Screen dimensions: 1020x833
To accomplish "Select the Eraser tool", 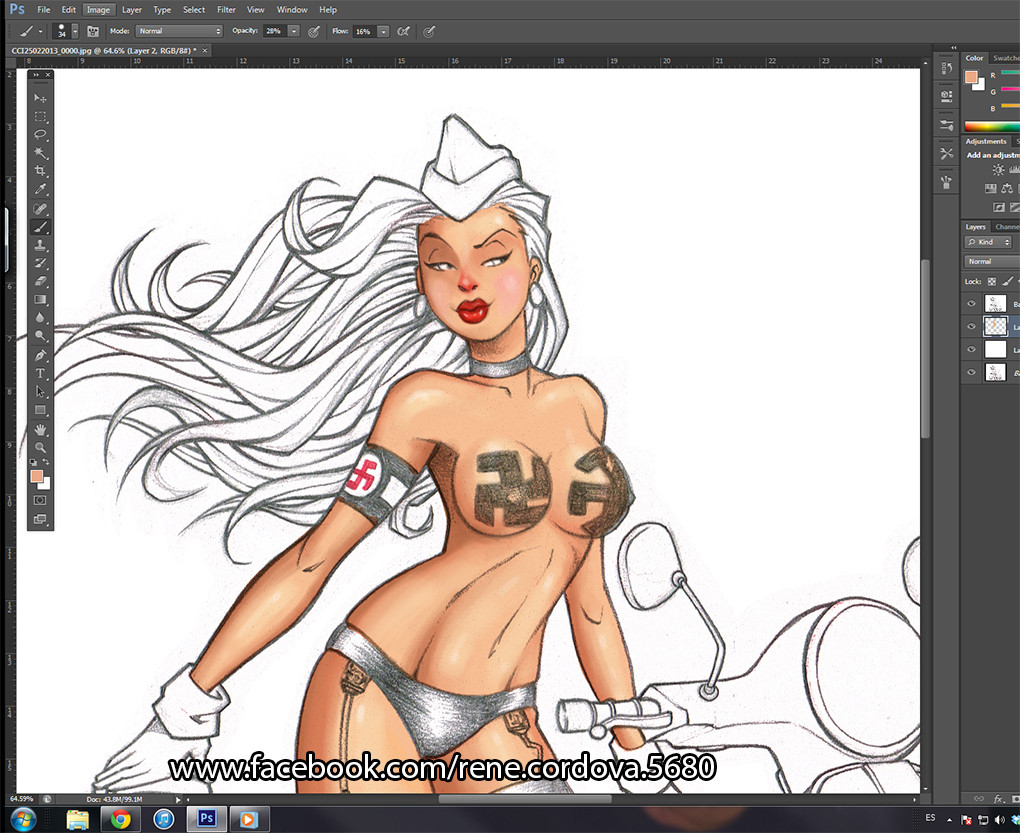I will click(x=40, y=282).
